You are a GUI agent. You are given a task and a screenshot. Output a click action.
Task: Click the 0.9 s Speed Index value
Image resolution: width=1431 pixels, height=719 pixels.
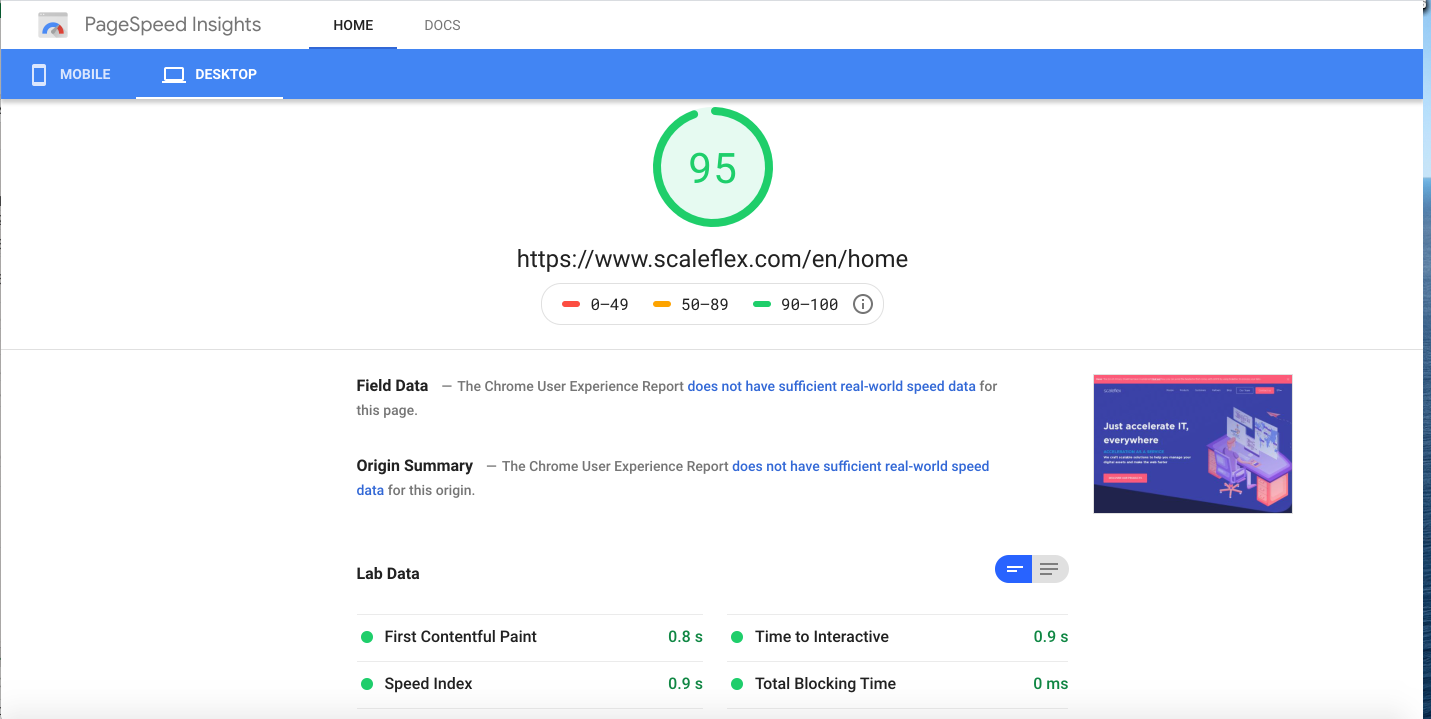point(685,684)
